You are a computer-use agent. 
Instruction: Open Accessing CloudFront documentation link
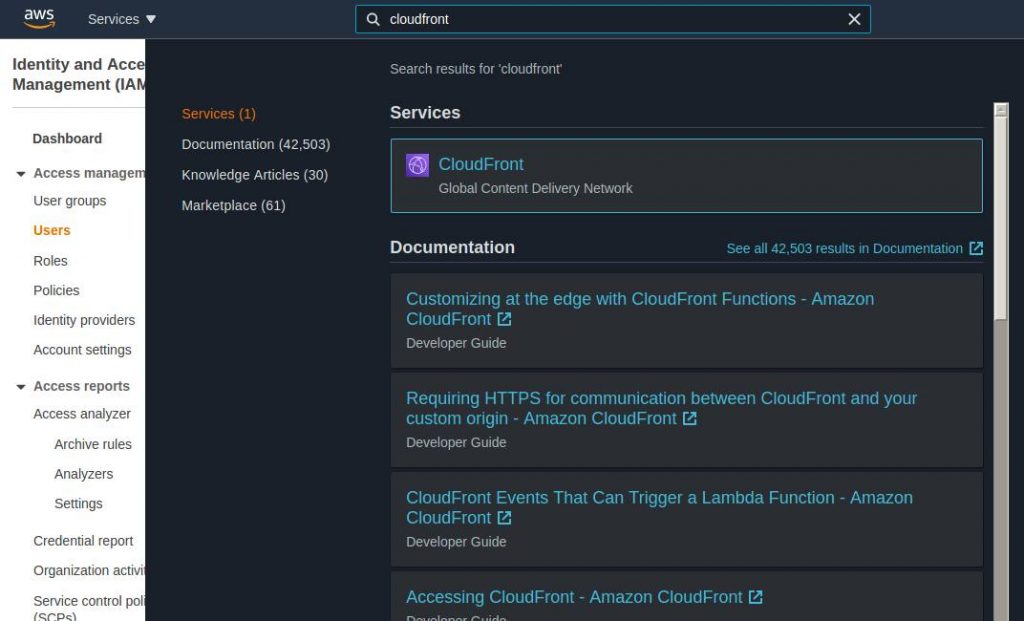[x=574, y=597]
